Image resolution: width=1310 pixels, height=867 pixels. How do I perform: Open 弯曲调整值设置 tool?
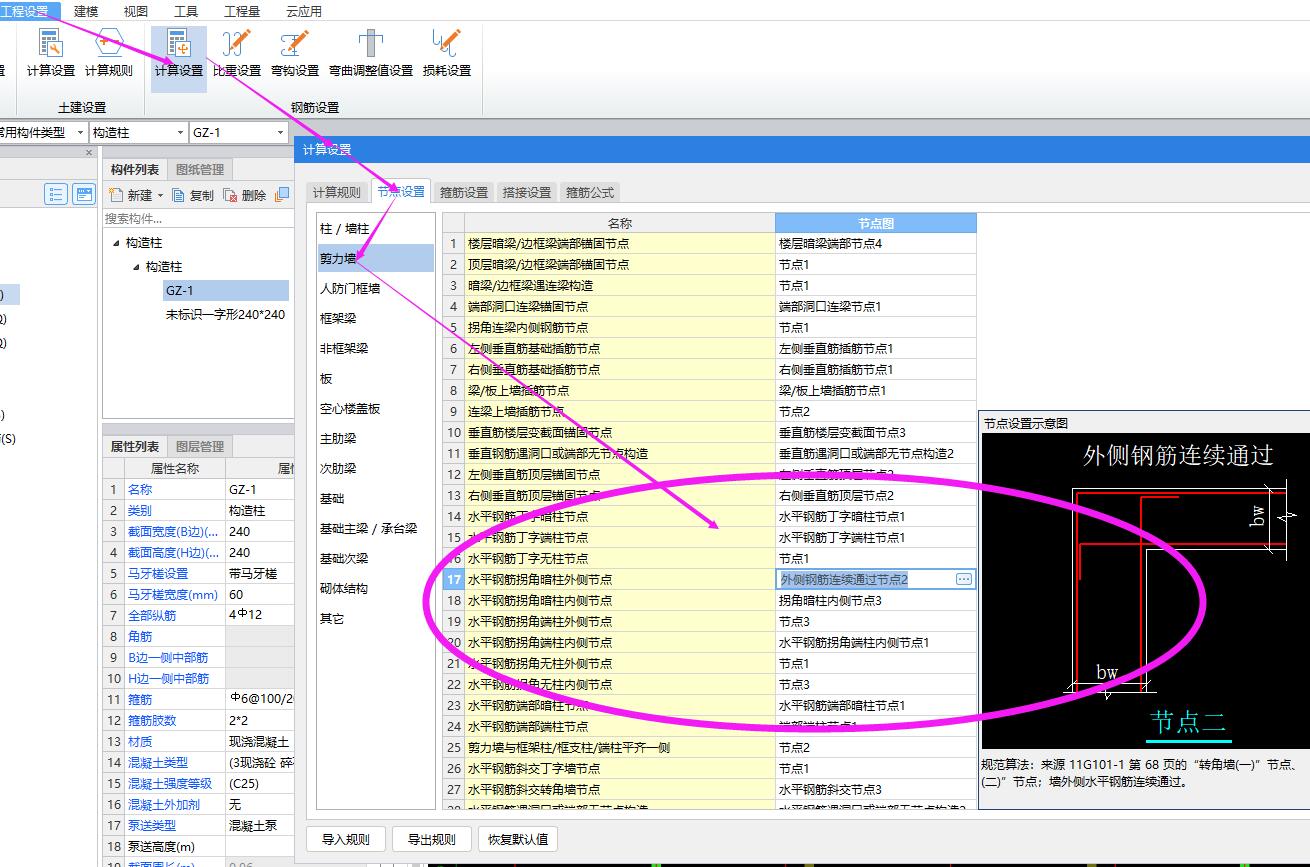[x=371, y=53]
